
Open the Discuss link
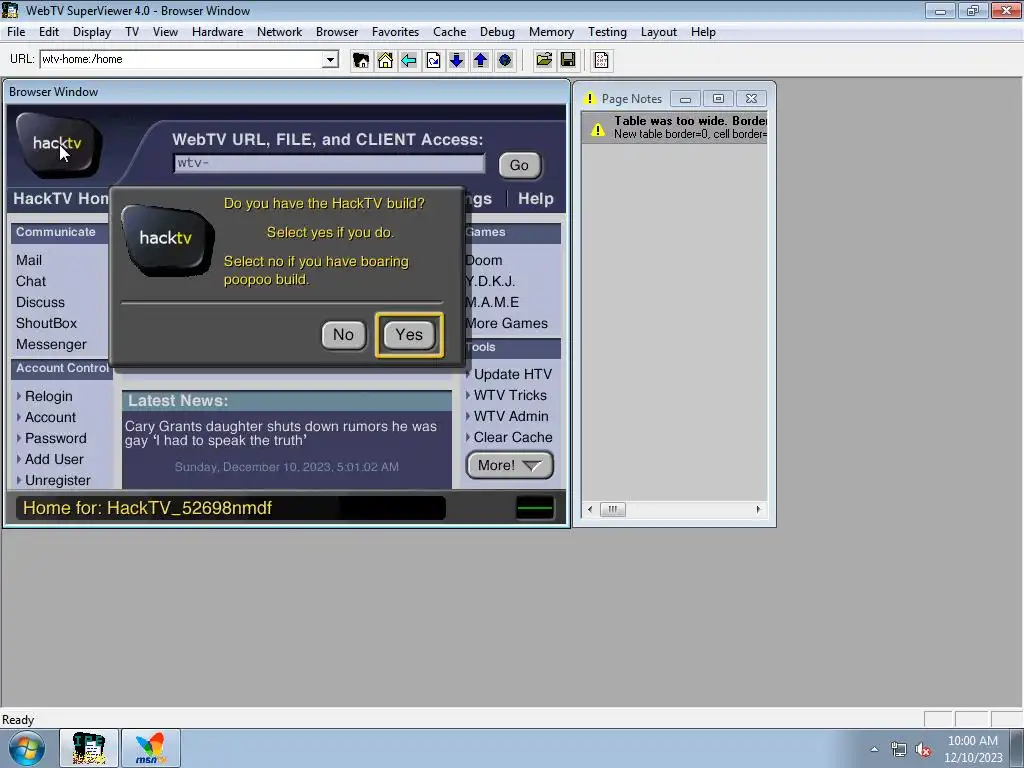tap(40, 302)
